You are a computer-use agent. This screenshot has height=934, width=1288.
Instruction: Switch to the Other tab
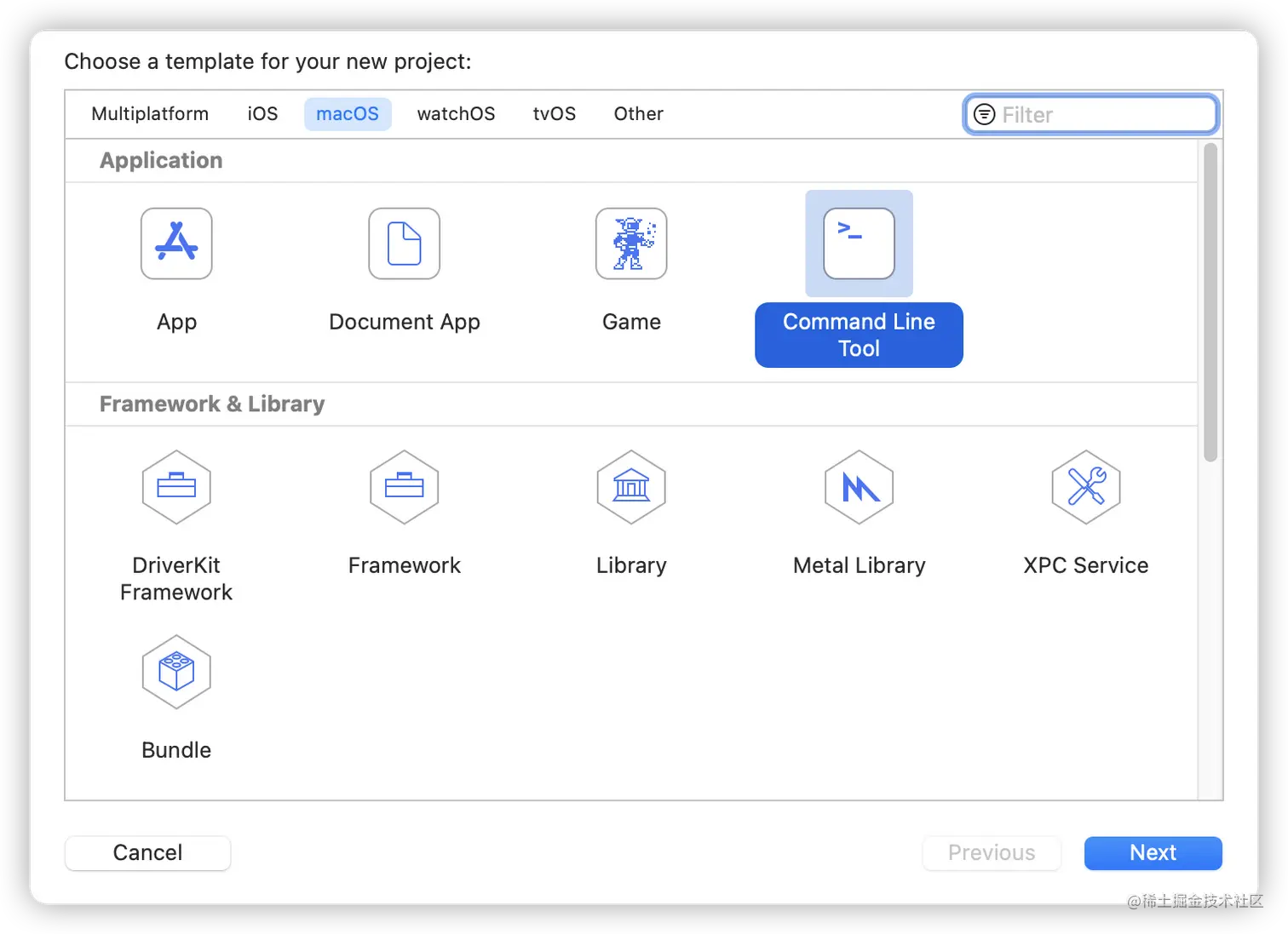(638, 114)
